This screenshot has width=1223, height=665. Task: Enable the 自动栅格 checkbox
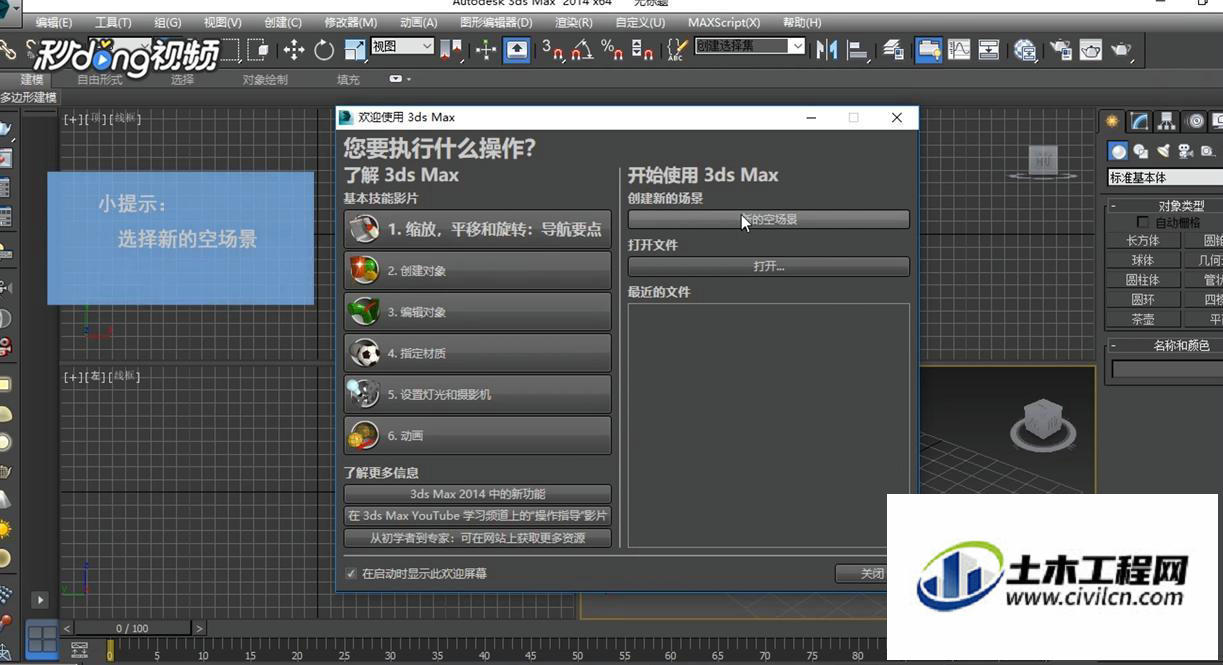(1143, 222)
